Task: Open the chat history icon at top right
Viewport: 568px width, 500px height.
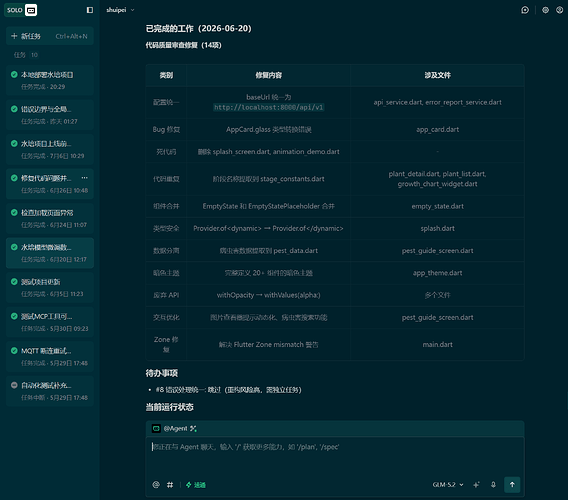Action: pyautogui.click(x=525, y=10)
